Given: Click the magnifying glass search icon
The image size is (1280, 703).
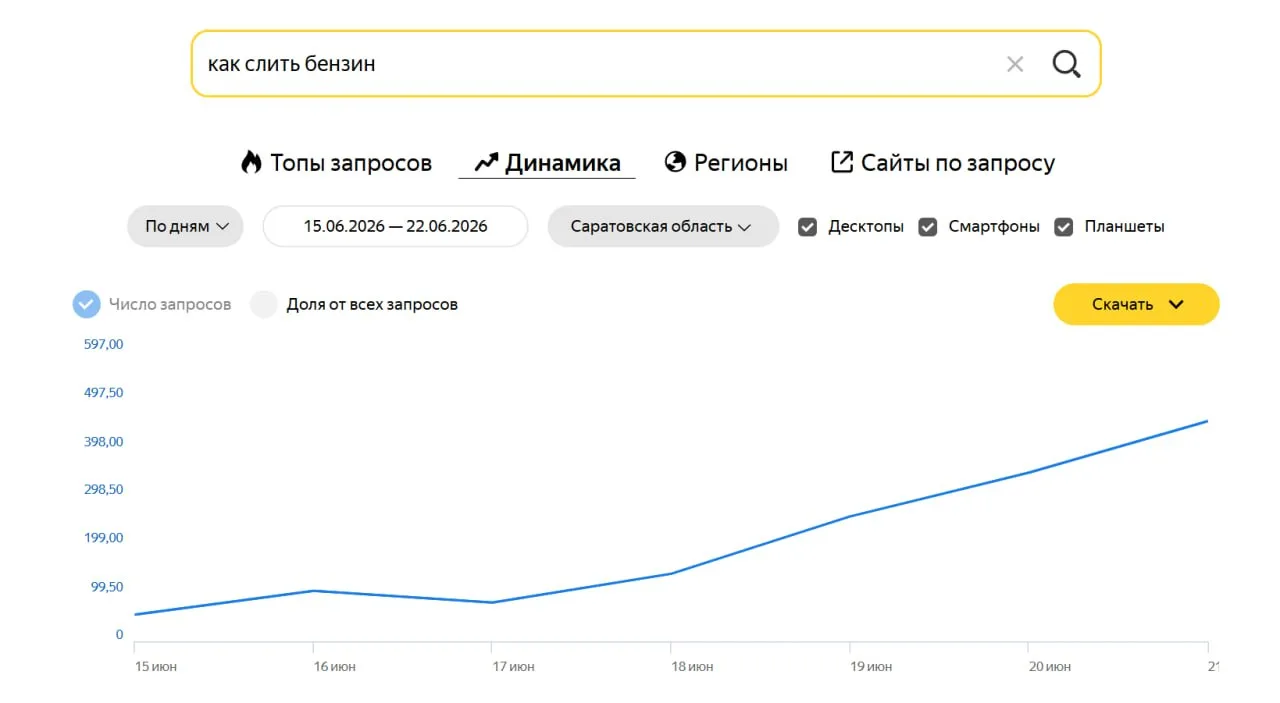Looking at the screenshot, I should tap(1066, 64).
